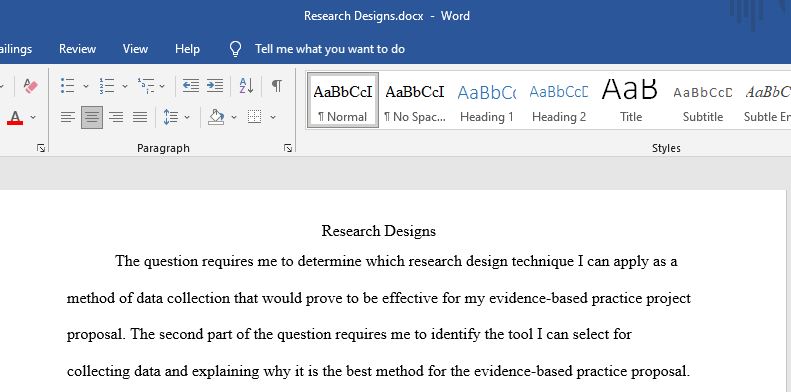Click the Borders icon
The width and height of the screenshot is (791, 392).
coord(255,117)
